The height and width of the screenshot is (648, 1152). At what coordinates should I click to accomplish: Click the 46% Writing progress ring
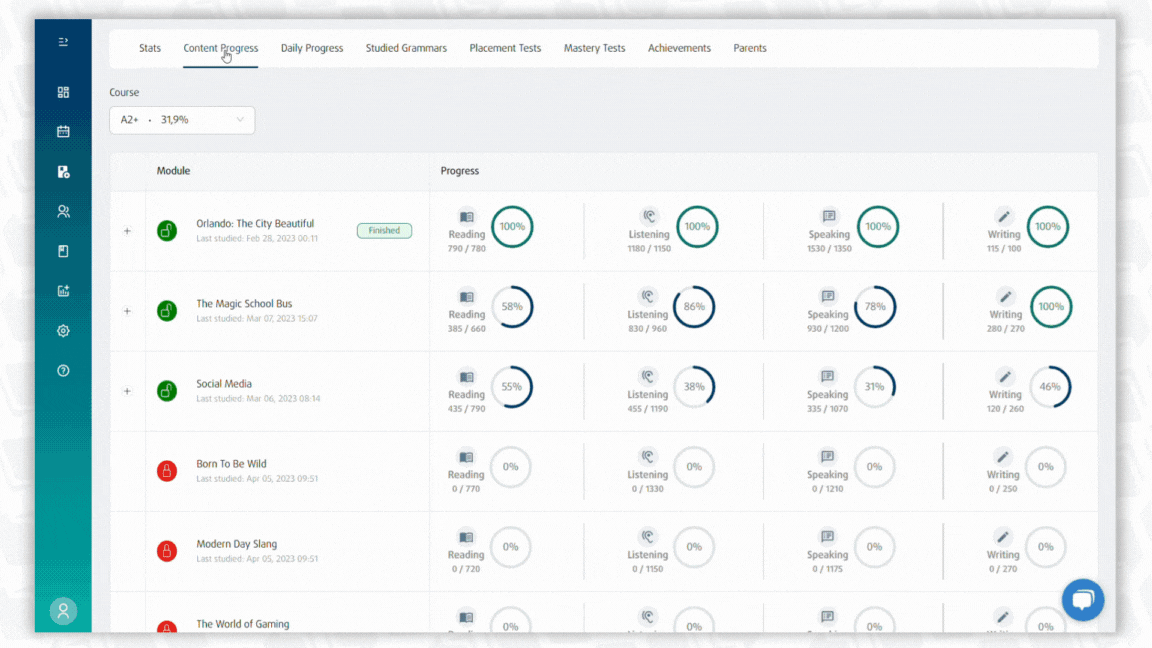[x=1050, y=386]
